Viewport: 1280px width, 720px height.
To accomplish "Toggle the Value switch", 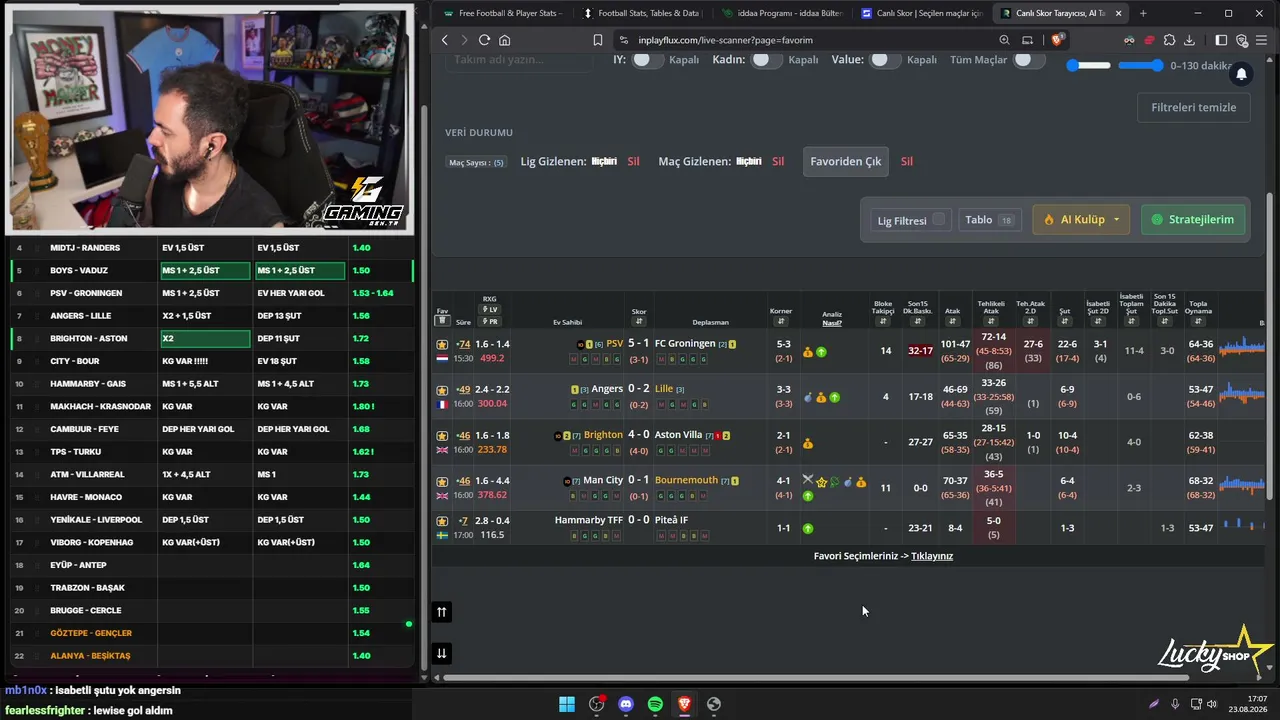I will tap(885, 60).
